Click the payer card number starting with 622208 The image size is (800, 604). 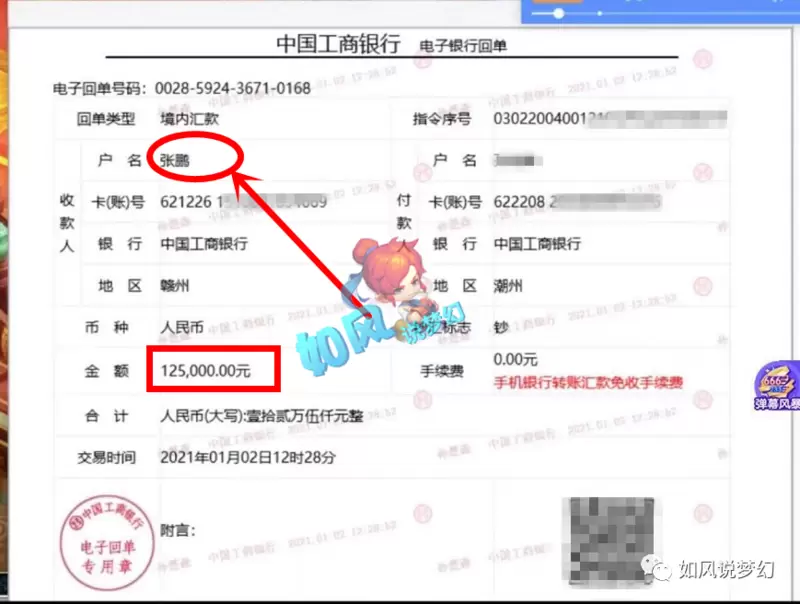coord(577,202)
